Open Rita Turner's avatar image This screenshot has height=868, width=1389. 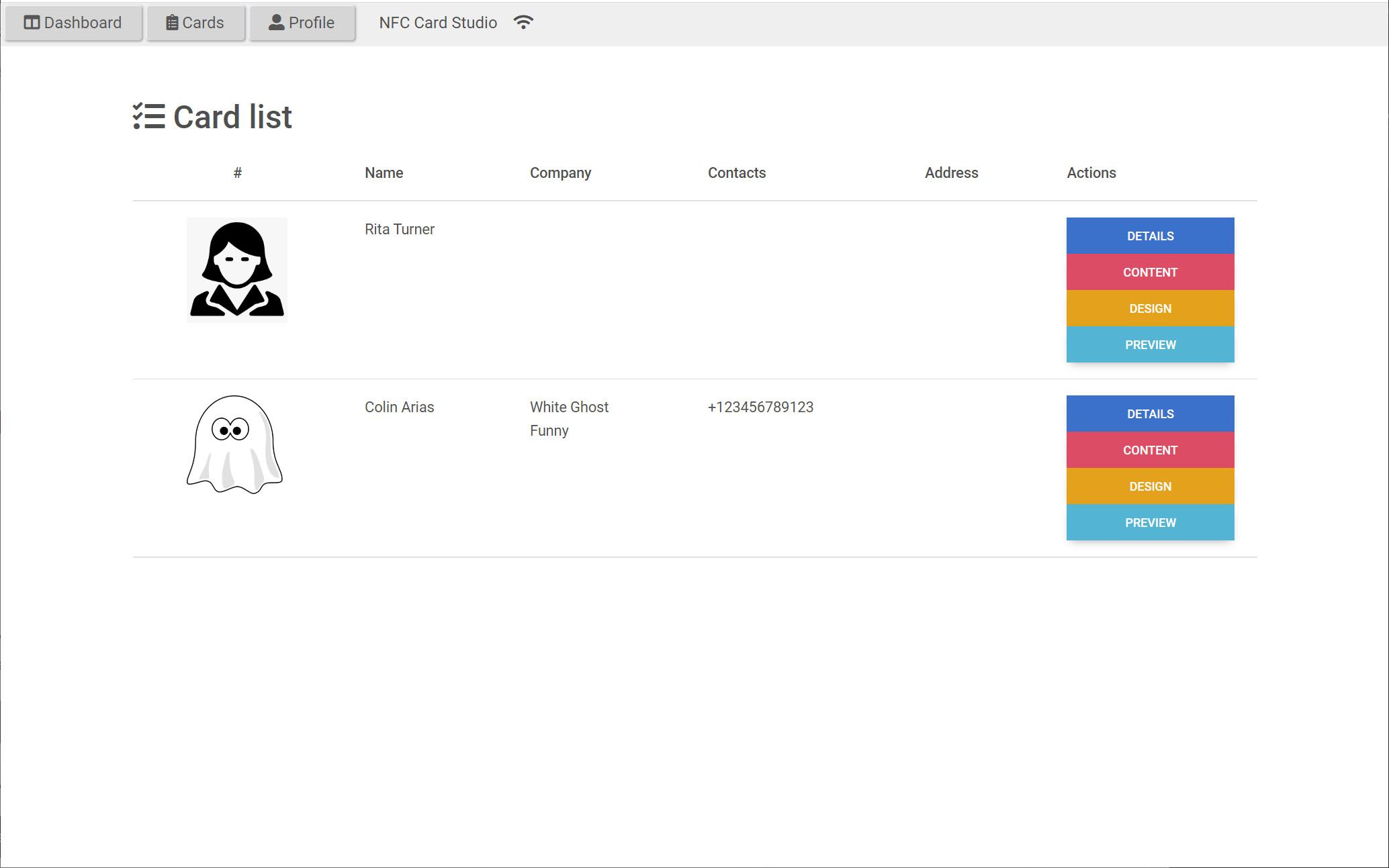point(236,270)
